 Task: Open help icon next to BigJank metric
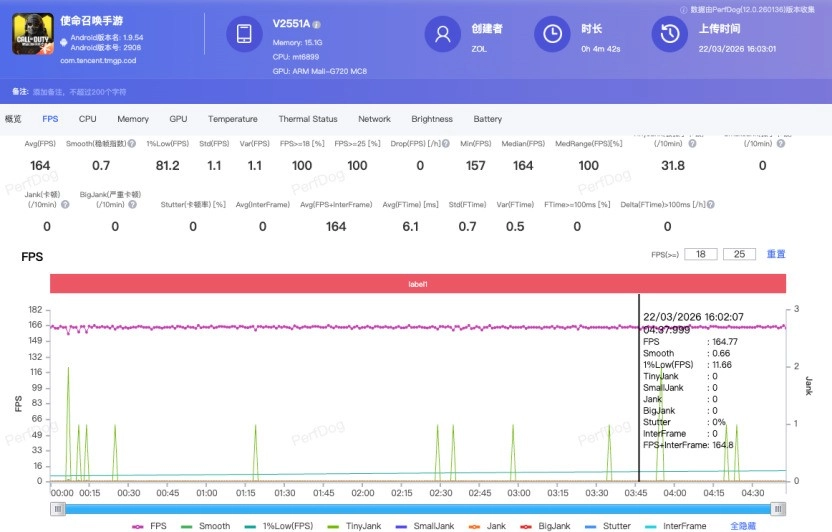click(x=133, y=204)
